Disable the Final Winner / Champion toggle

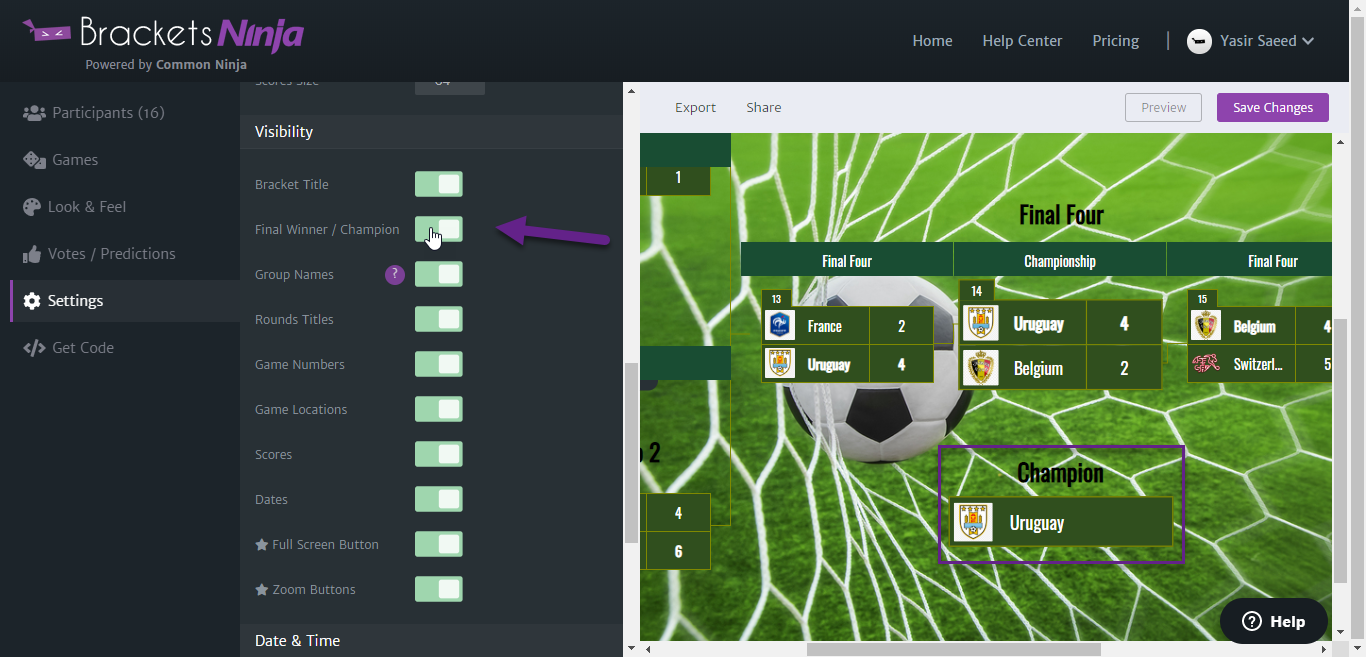pos(439,229)
